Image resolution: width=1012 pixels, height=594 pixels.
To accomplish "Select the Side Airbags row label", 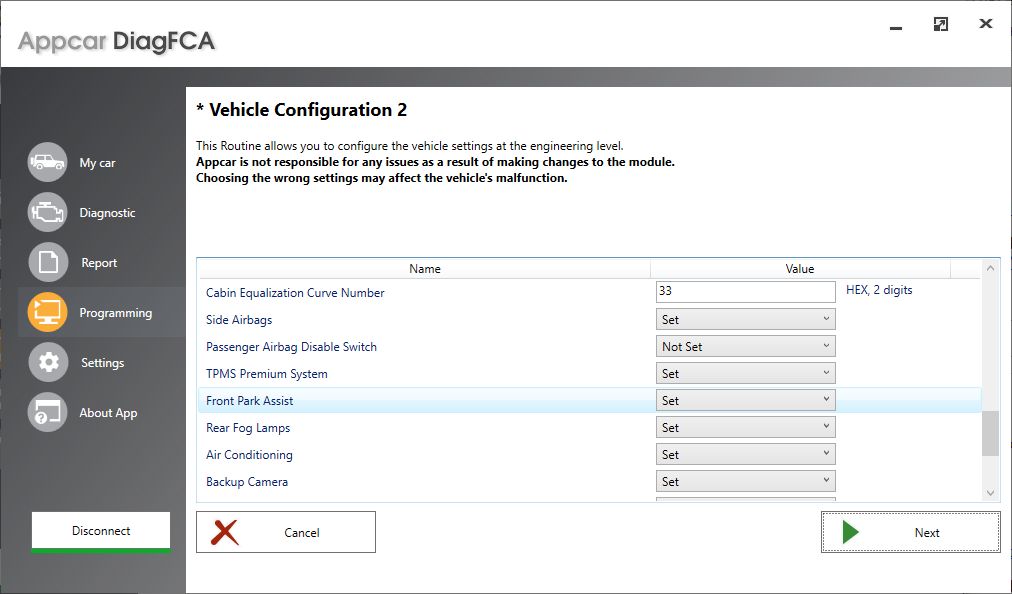I will pyautogui.click(x=239, y=320).
